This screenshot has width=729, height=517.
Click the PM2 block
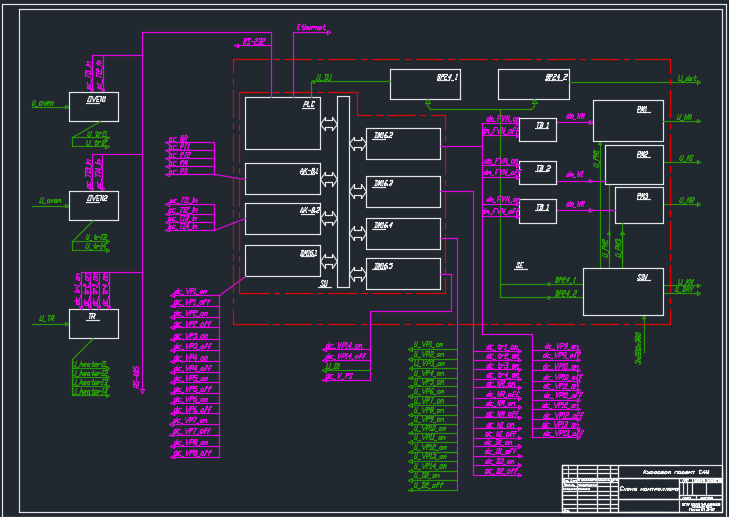tap(633, 164)
